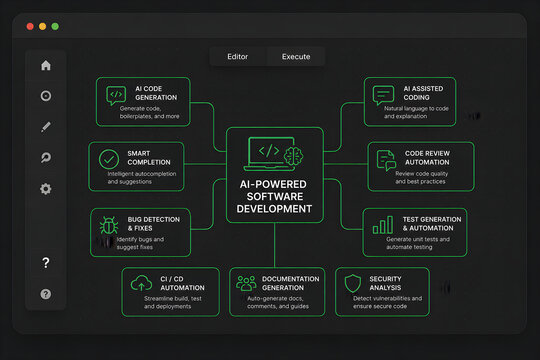Switch to the Execute tab
Viewport: 540px width, 360px height.
(x=296, y=56)
